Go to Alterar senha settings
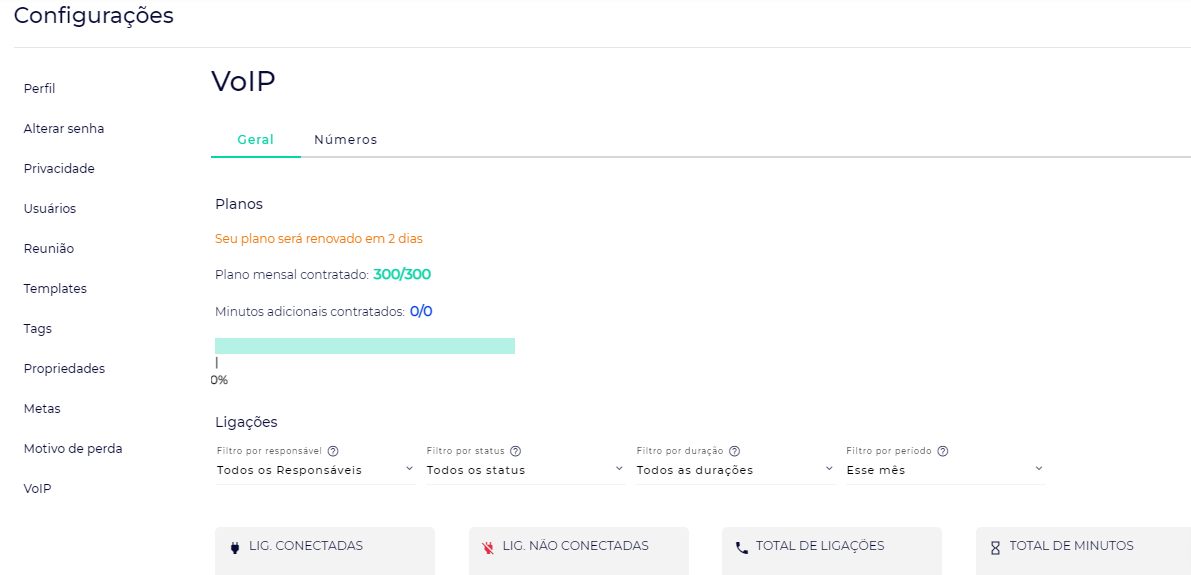 click(x=64, y=129)
